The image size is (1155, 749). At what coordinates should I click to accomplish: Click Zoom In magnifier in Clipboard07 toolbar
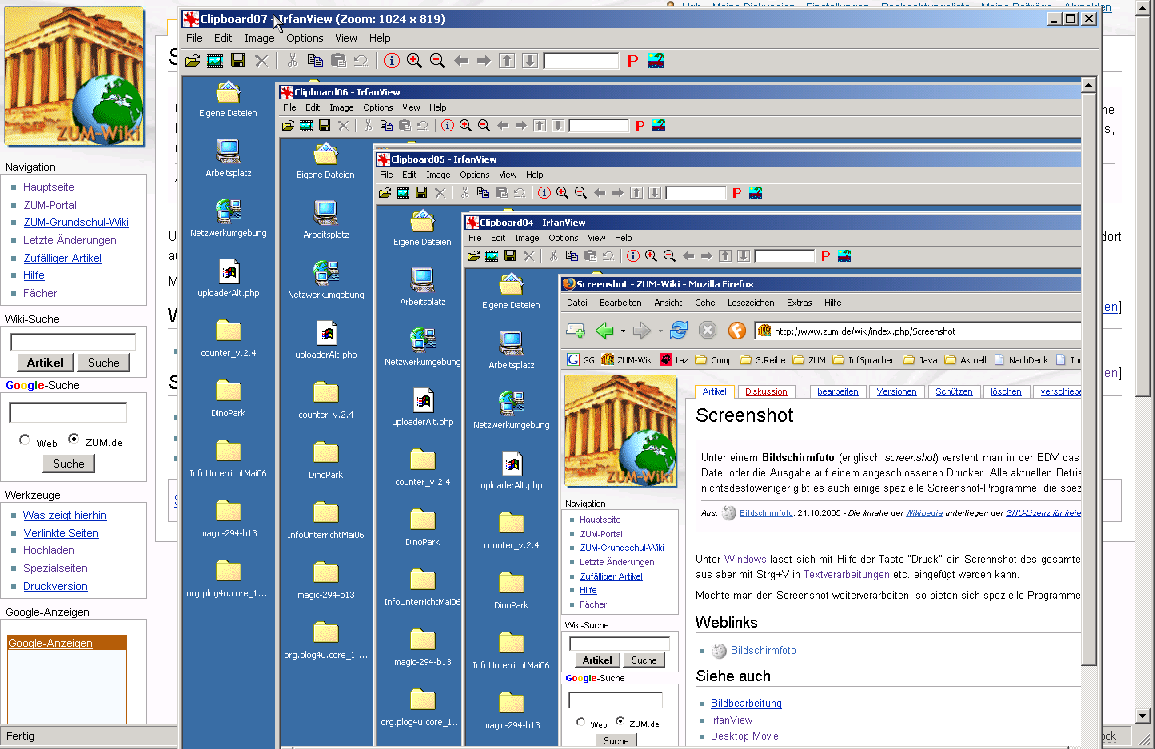(x=414, y=61)
